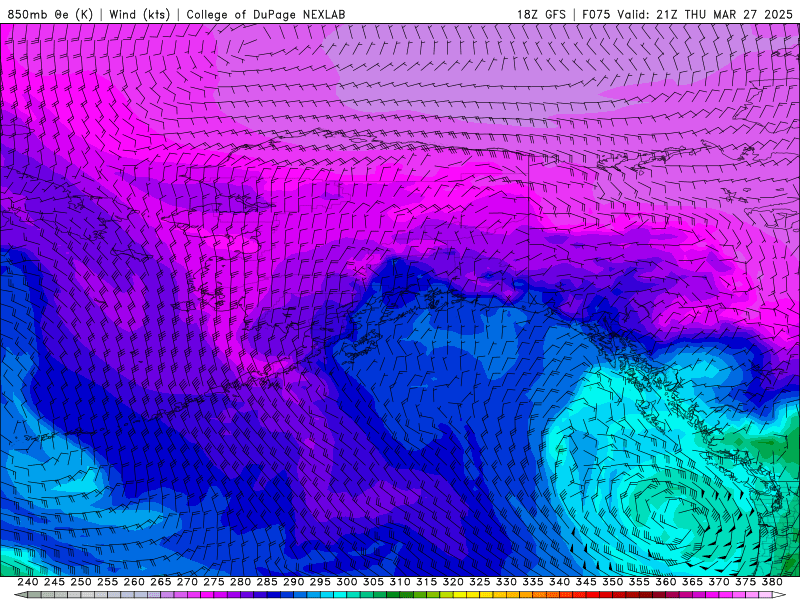The image size is (800, 600).
Task: Select the 325 legend value
Action: point(480,582)
